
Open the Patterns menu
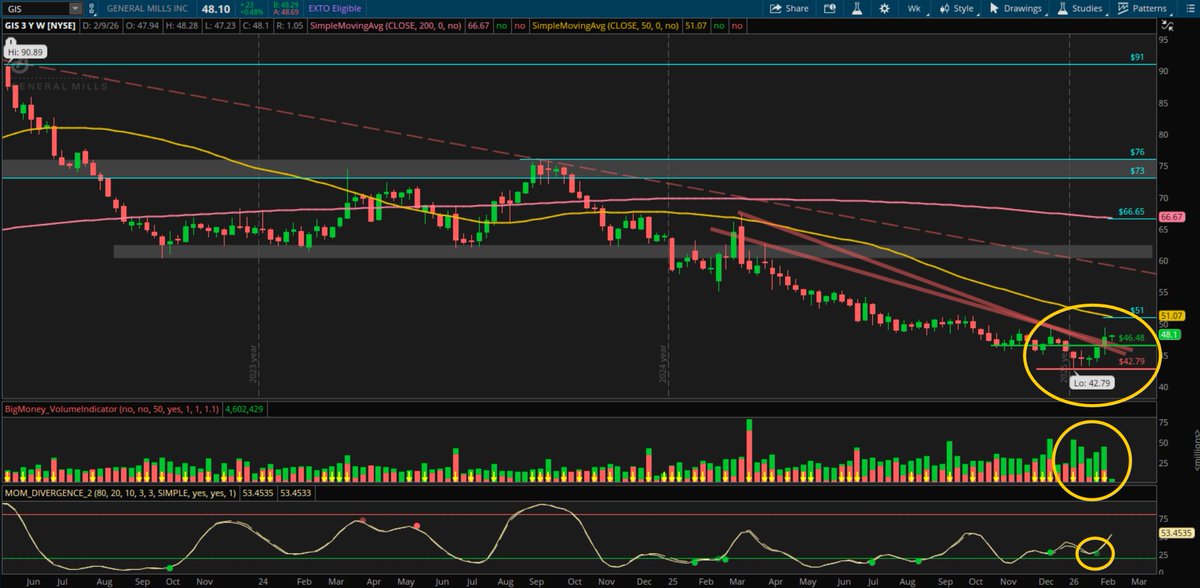[x=1142, y=9]
